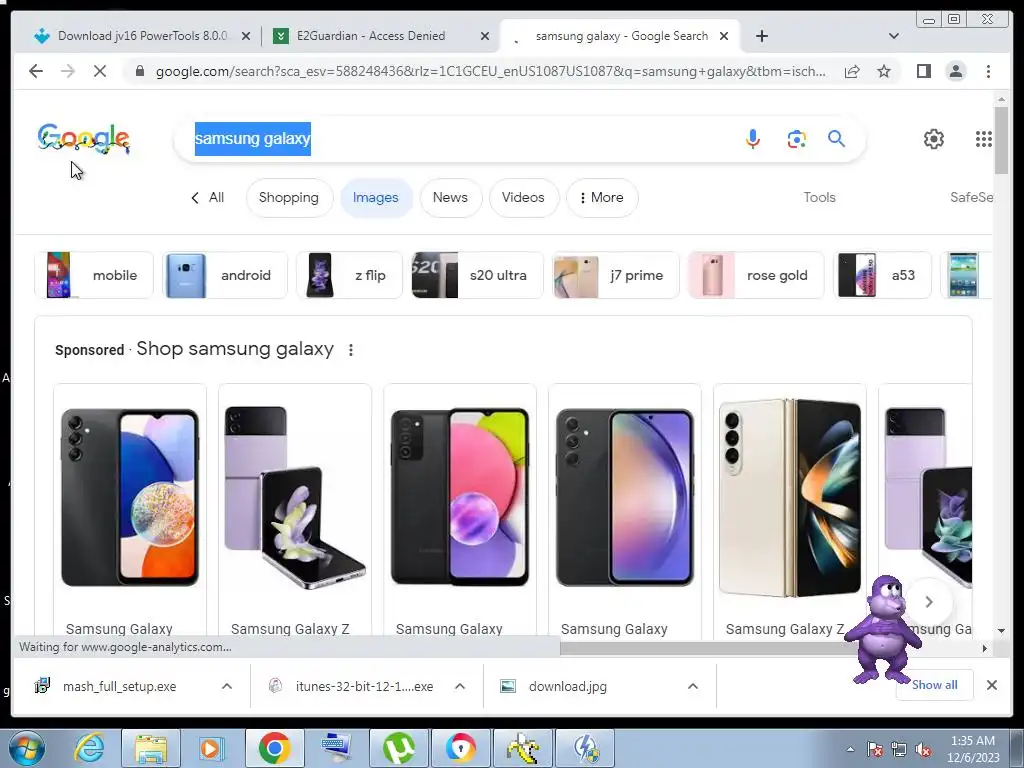Filter by the android suggestion chip
1024x768 pixels.
[x=225, y=275]
